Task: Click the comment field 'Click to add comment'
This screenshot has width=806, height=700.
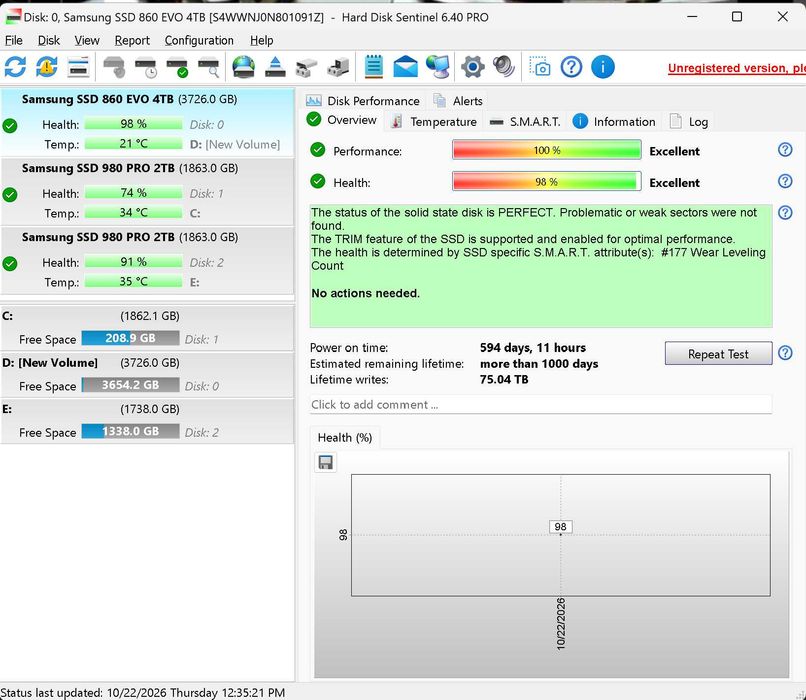Action: pos(540,404)
